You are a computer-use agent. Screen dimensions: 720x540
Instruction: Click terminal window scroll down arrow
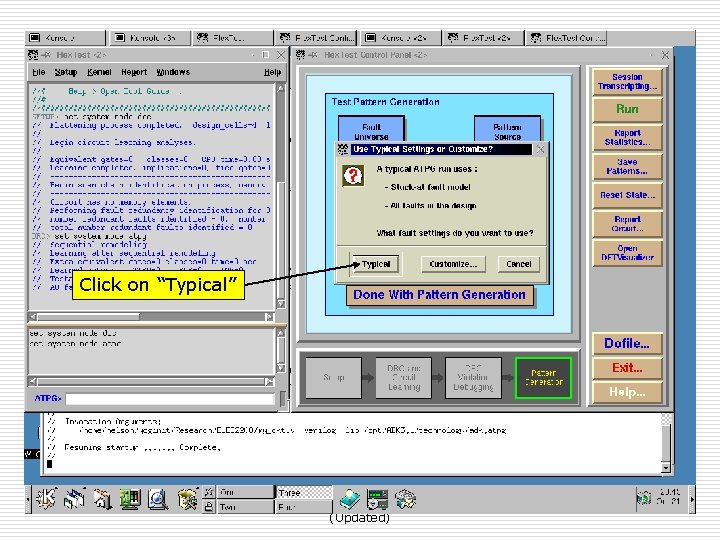[666, 467]
